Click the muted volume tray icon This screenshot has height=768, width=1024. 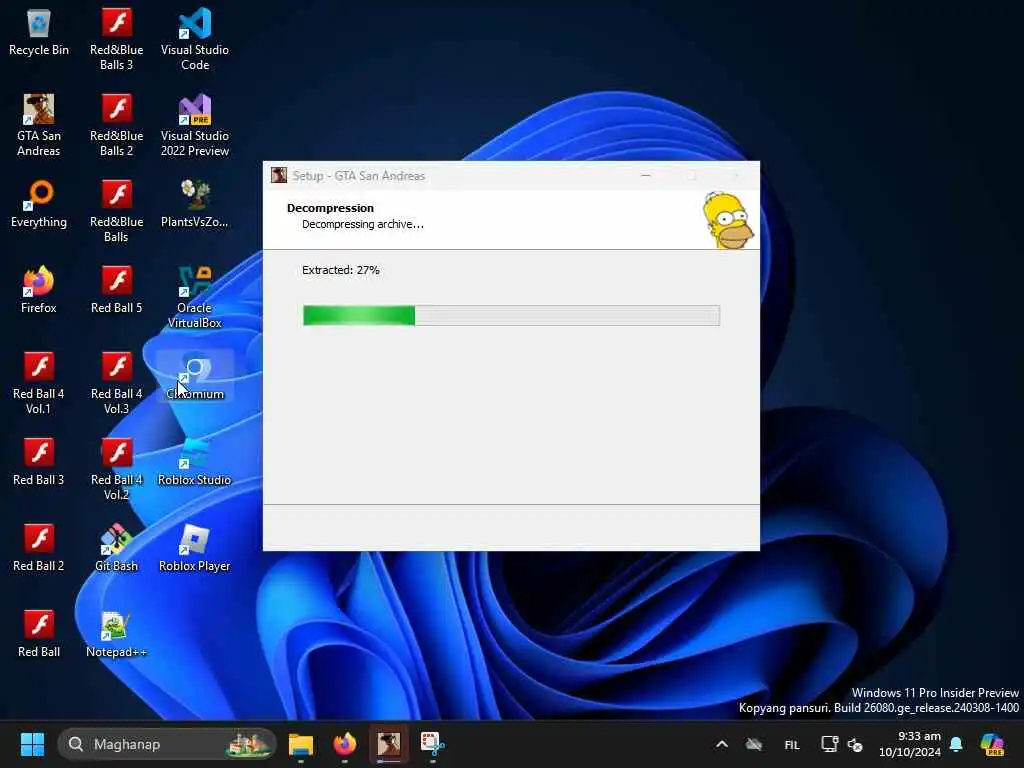[x=855, y=744]
